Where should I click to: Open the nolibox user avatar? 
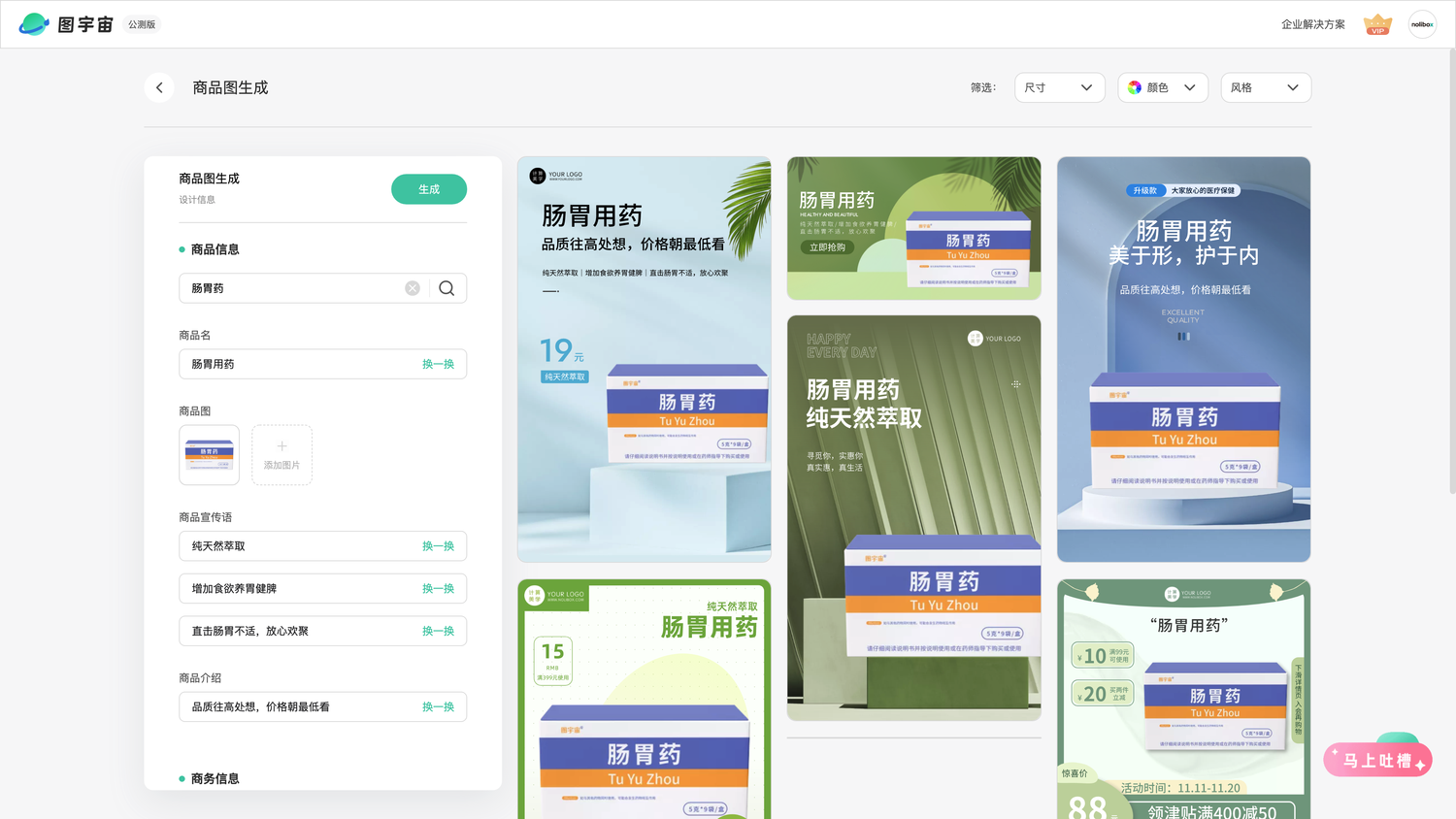(1422, 24)
